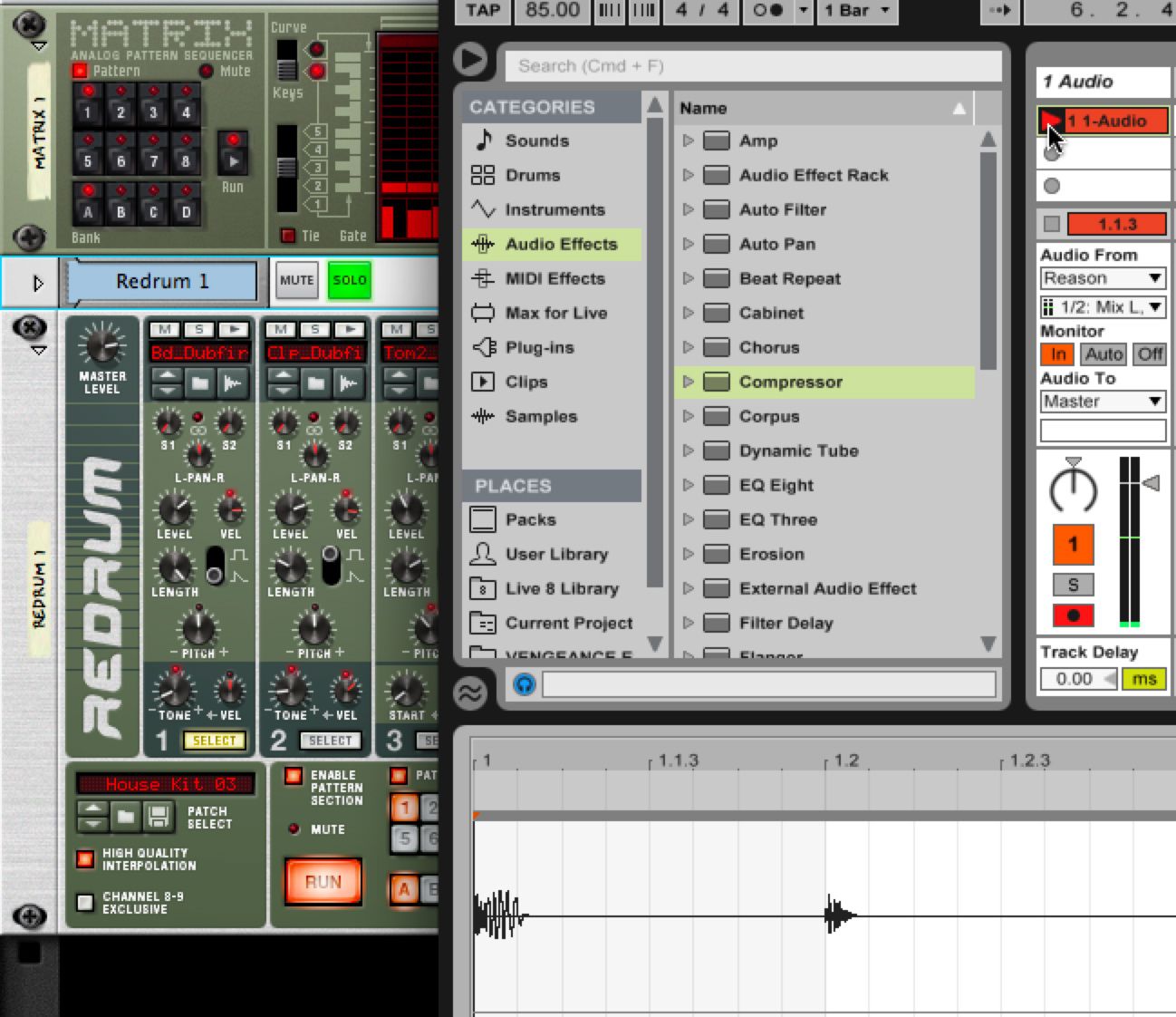Select the Audio Effects category

click(x=552, y=244)
